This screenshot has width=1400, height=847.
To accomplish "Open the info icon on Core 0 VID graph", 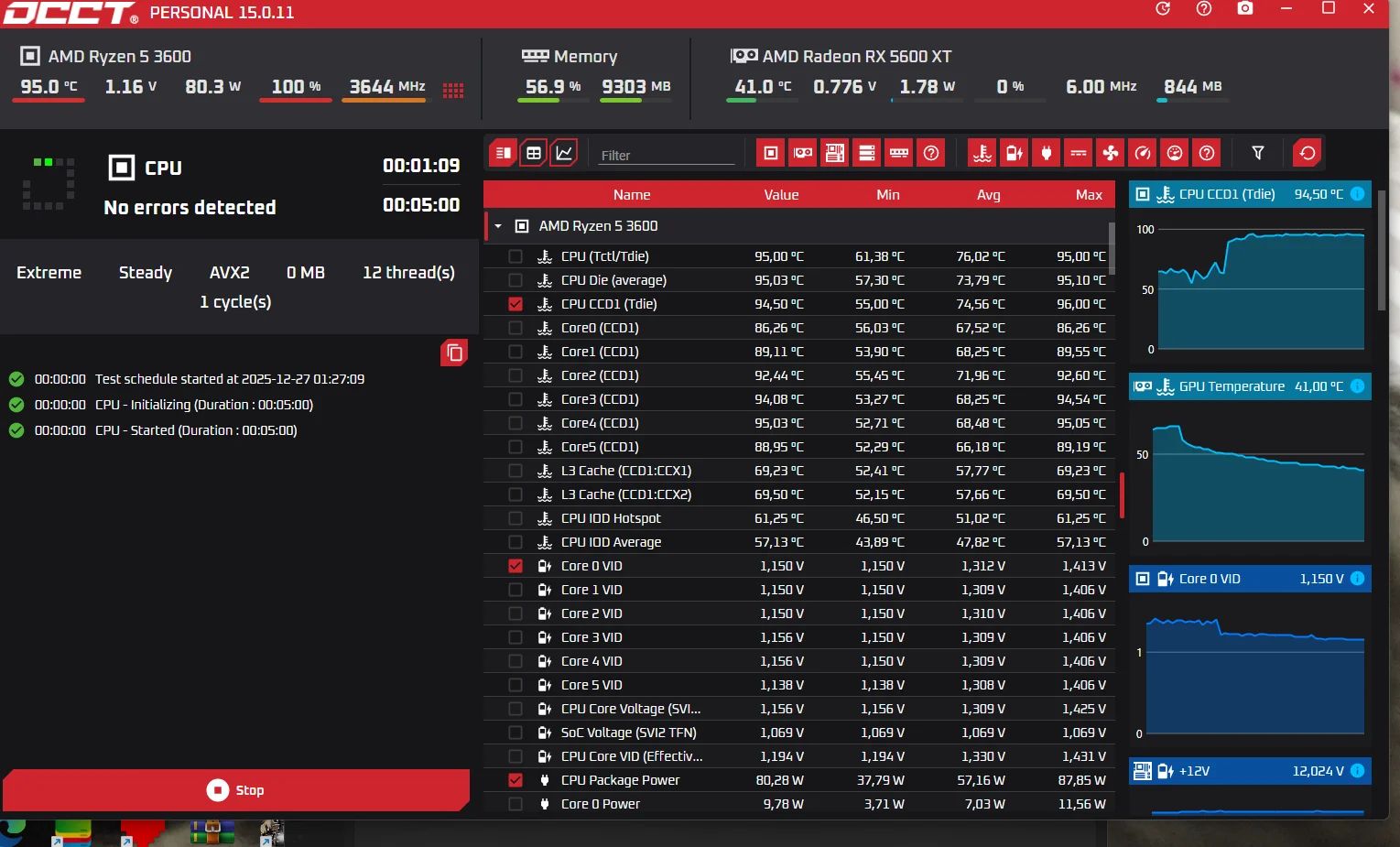I will click(1357, 579).
